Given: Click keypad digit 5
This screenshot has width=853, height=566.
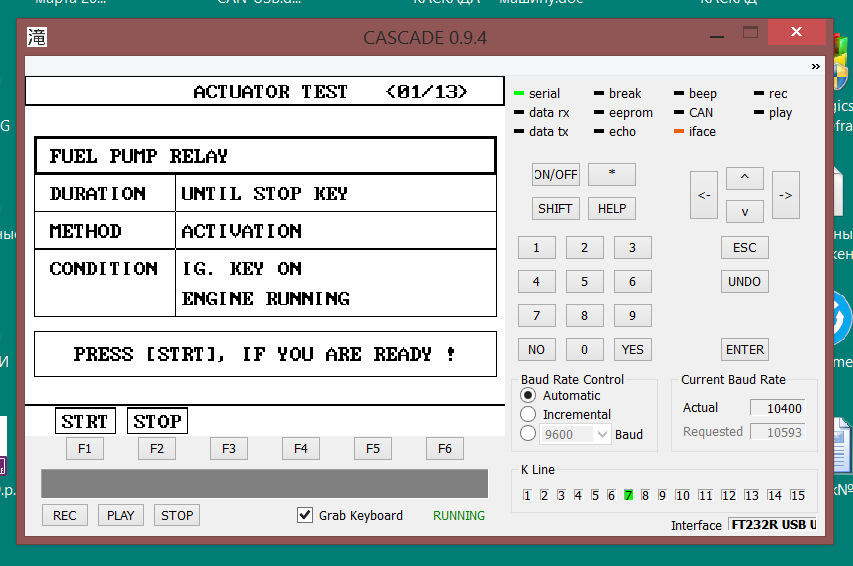Looking at the screenshot, I should coord(584,281).
